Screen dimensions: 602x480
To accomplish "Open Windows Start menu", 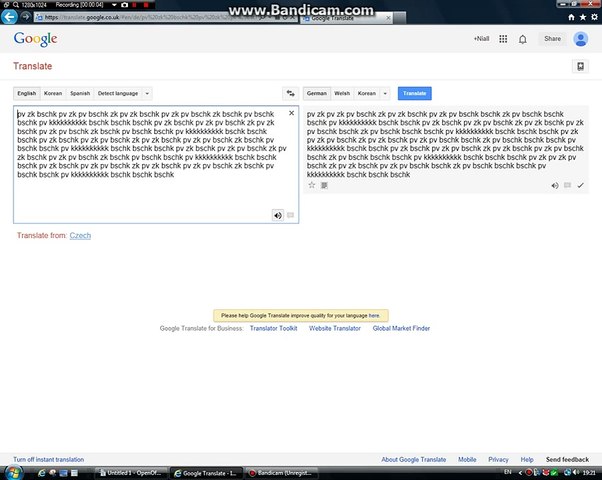I will pyautogui.click(x=12, y=473).
